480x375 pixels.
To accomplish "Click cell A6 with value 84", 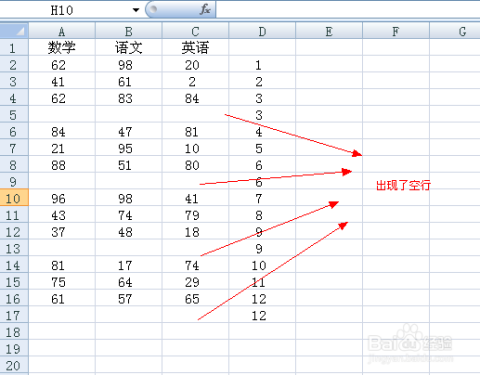I will point(62,131).
